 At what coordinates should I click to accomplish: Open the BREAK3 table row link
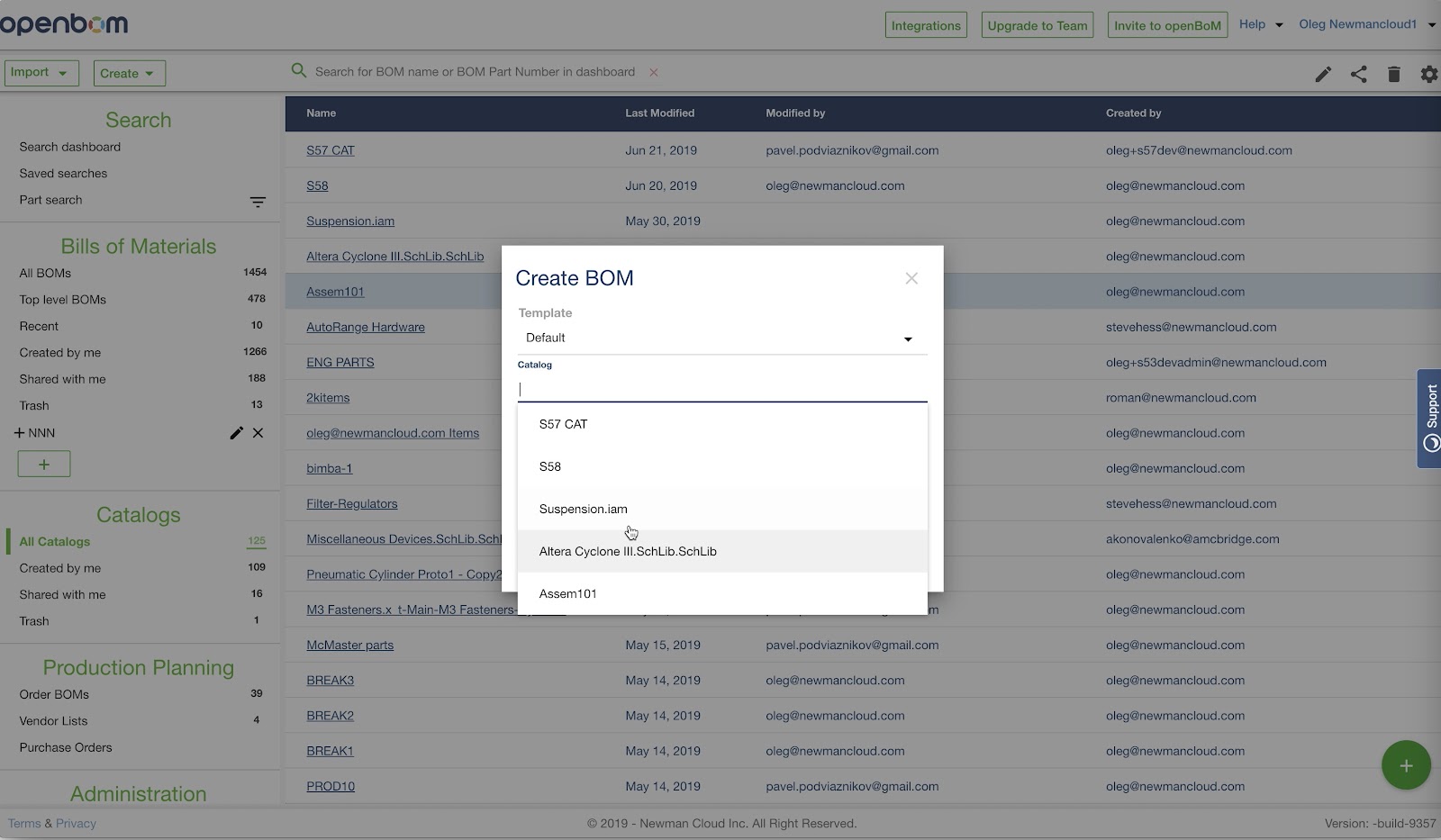(330, 681)
